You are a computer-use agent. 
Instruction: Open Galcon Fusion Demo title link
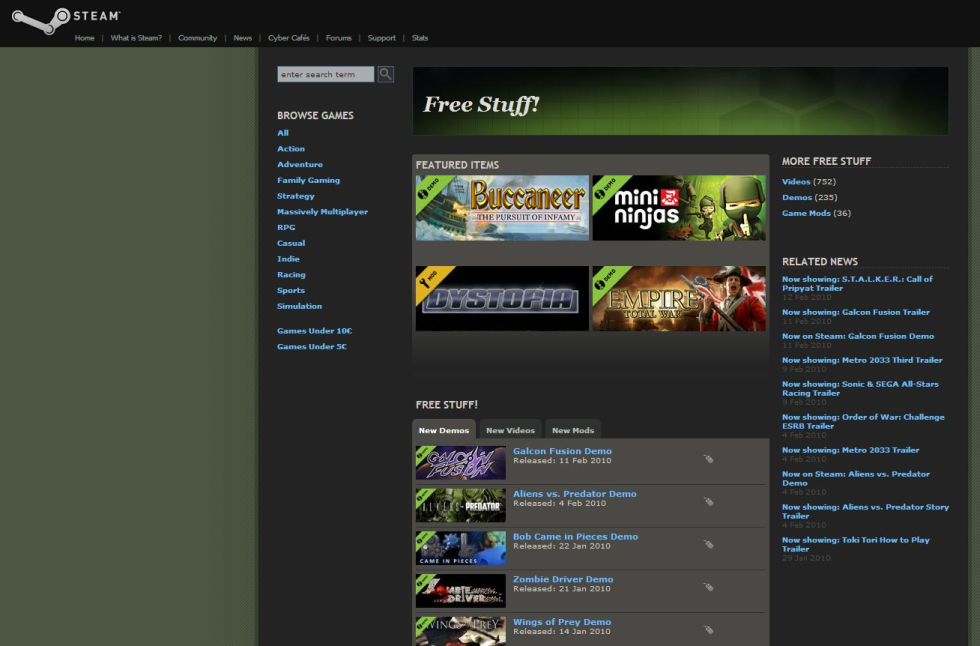562,451
